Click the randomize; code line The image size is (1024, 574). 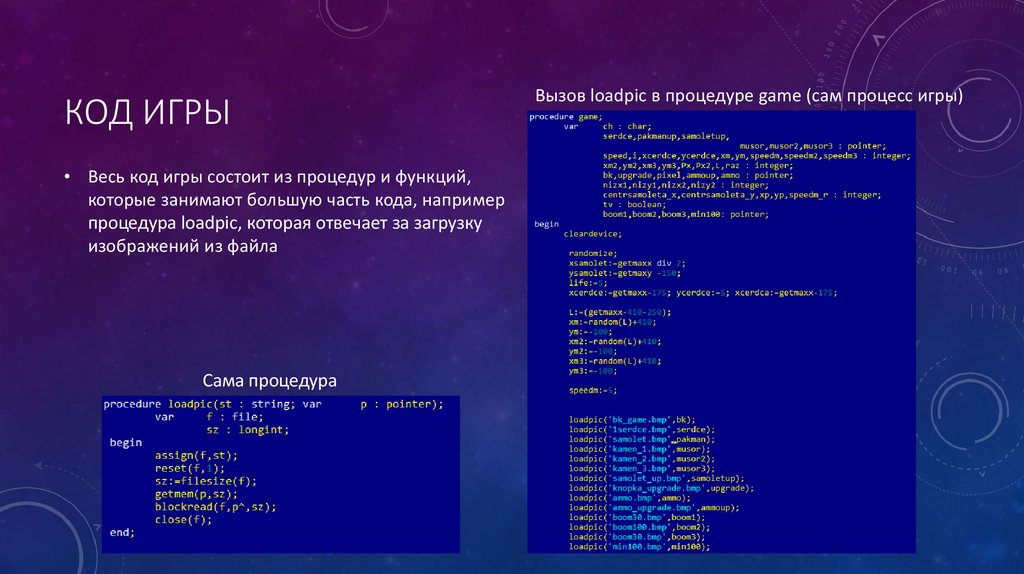594,254
